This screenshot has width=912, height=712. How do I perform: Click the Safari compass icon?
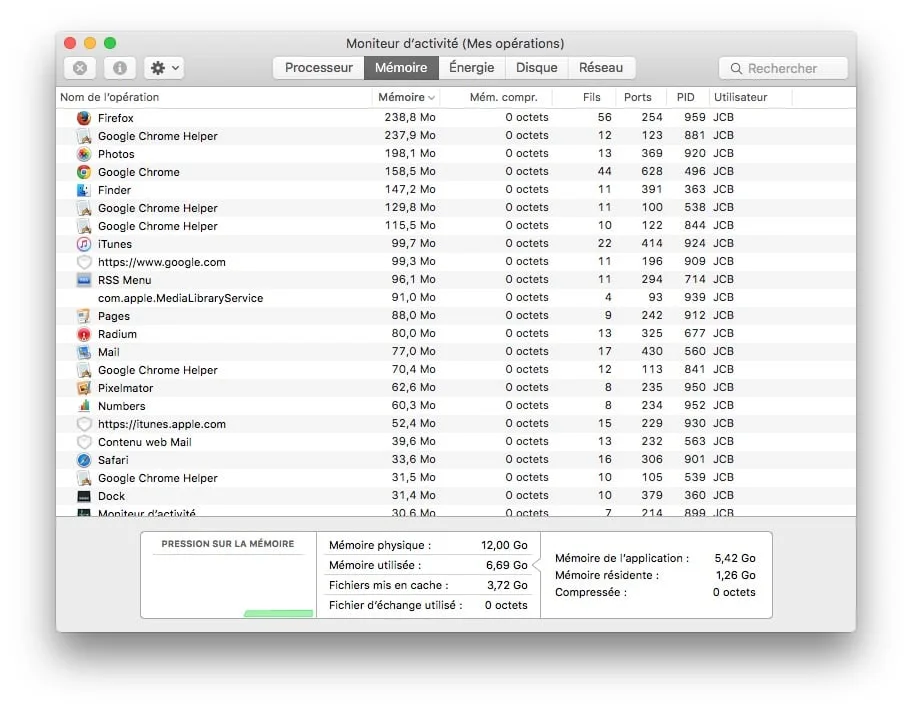click(83, 459)
